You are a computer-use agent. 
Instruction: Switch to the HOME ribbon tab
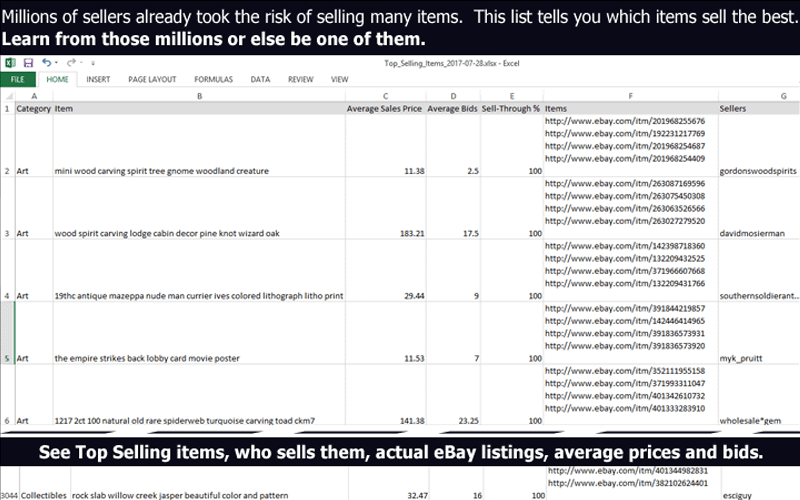[x=57, y=80]
